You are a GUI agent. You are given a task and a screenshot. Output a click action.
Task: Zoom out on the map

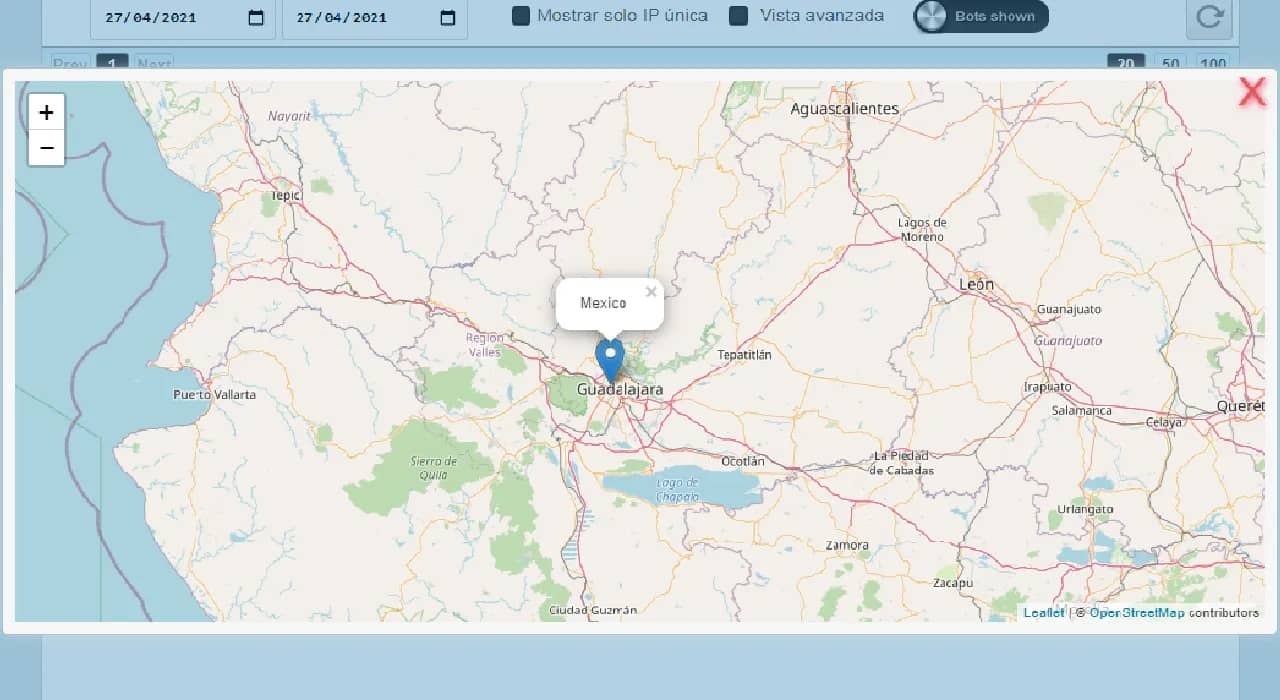pos(46,149)
